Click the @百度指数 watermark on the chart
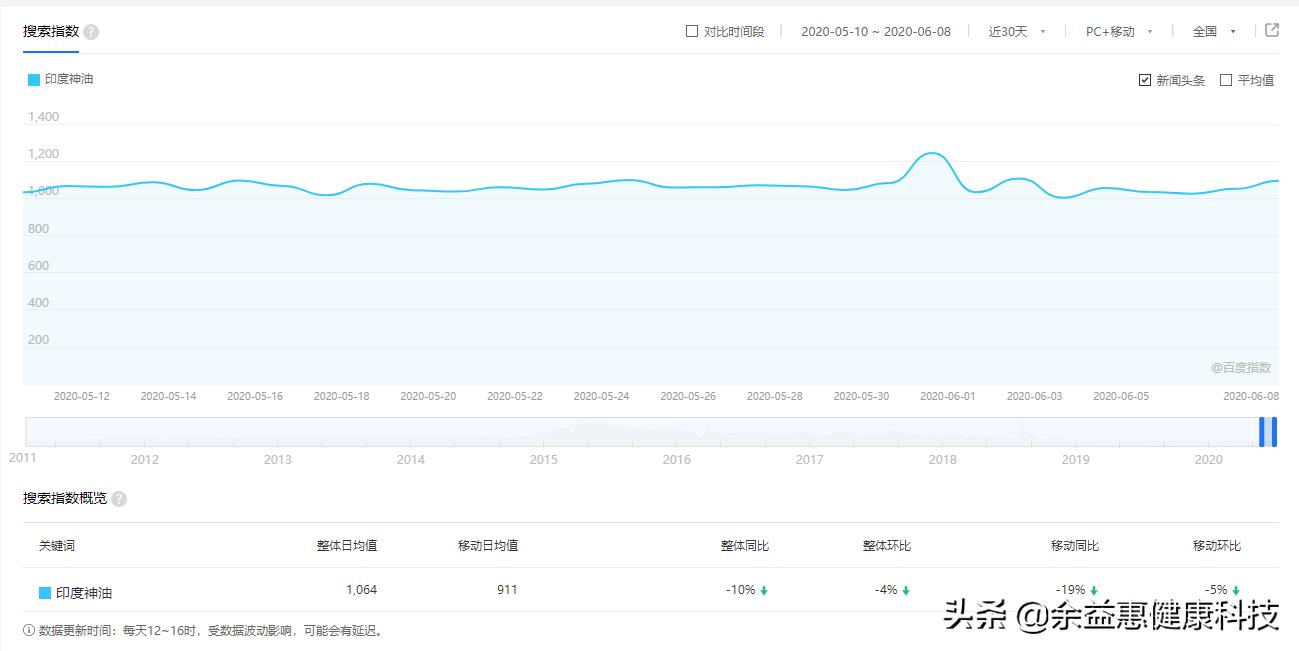The width and height of the screenshot is (1299, 651). pyautogui.click(x=1238, y=367)
